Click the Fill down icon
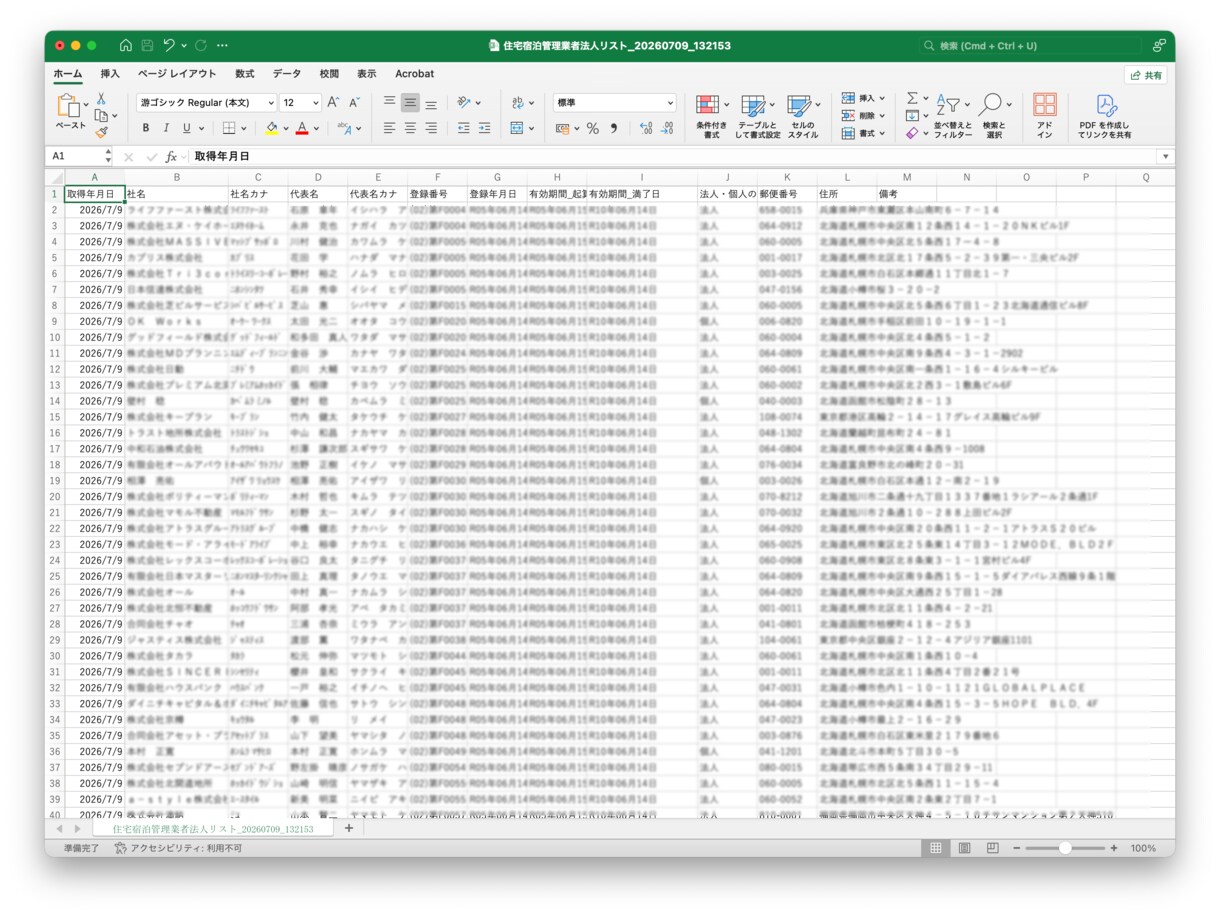This screenshot has height=916, width=1220. point(911,115)
